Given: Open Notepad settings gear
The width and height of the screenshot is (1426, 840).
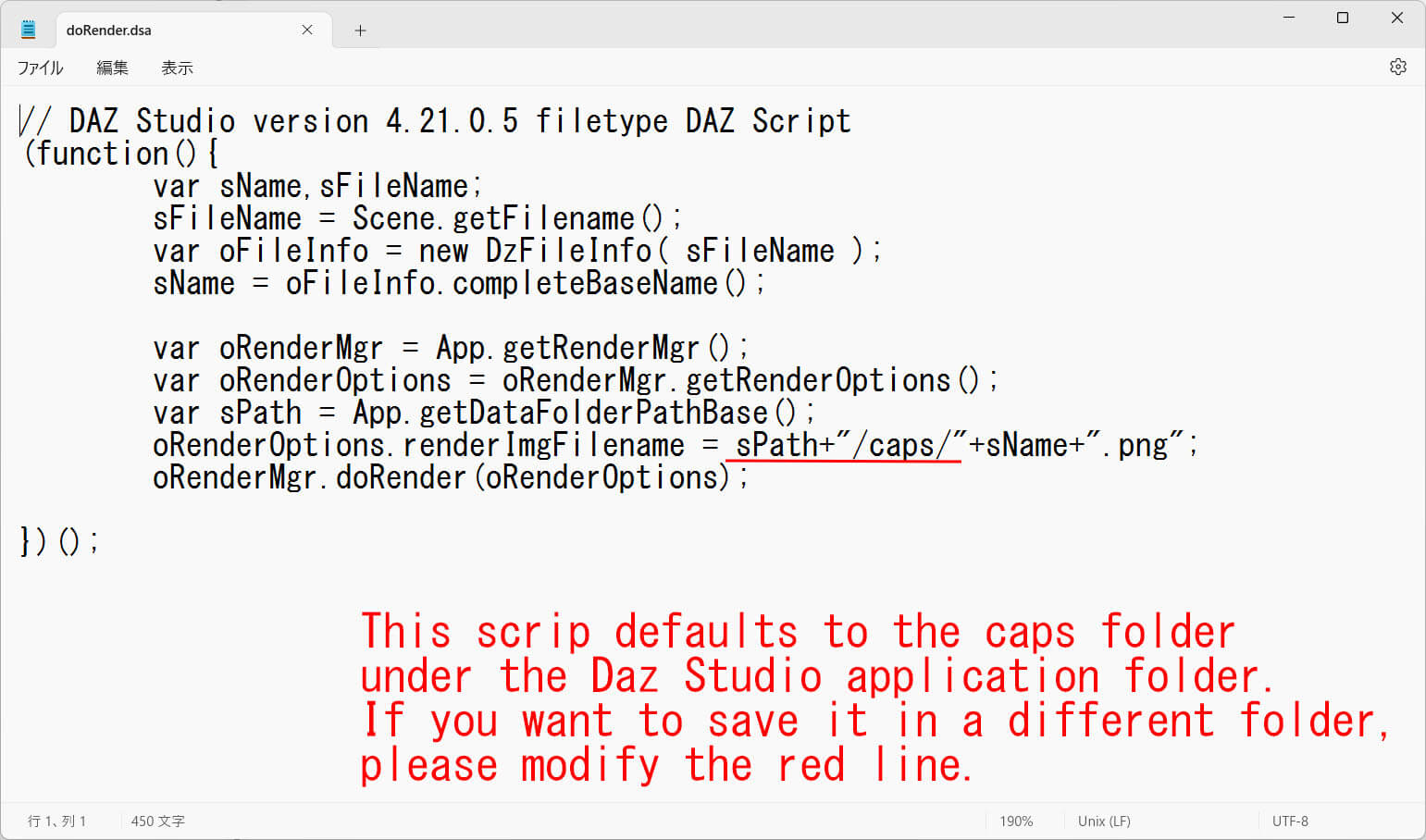Looking at the screenshot, I should [1397, 67].
